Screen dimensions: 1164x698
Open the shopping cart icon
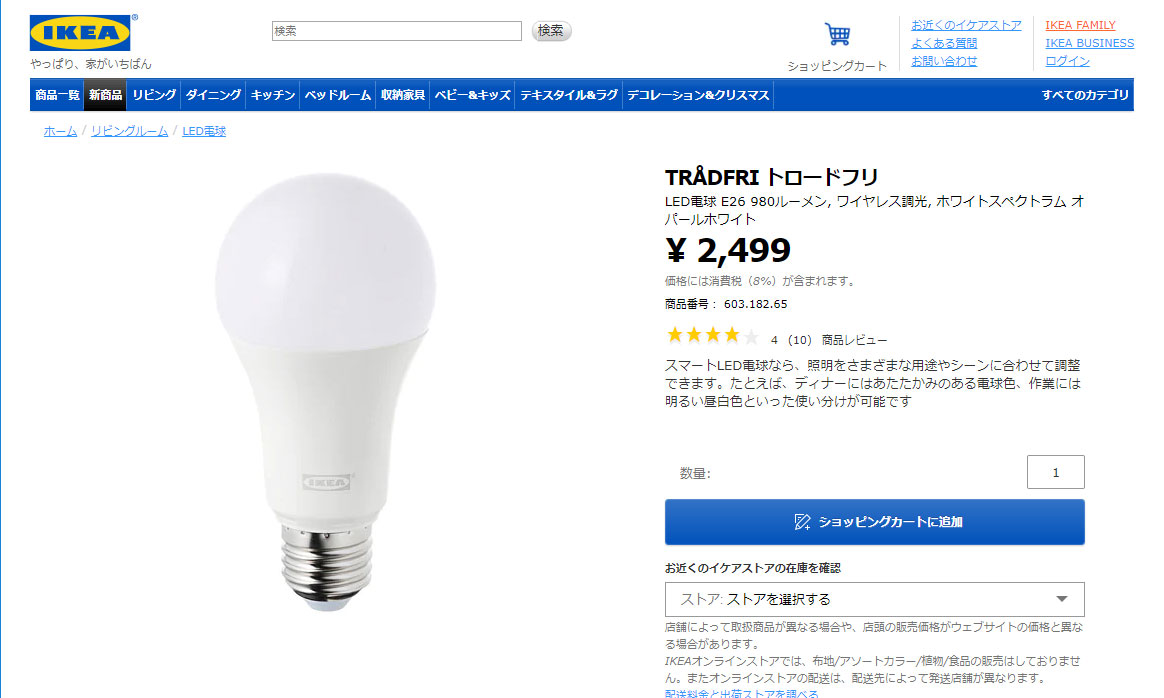(x=837, y=34)
